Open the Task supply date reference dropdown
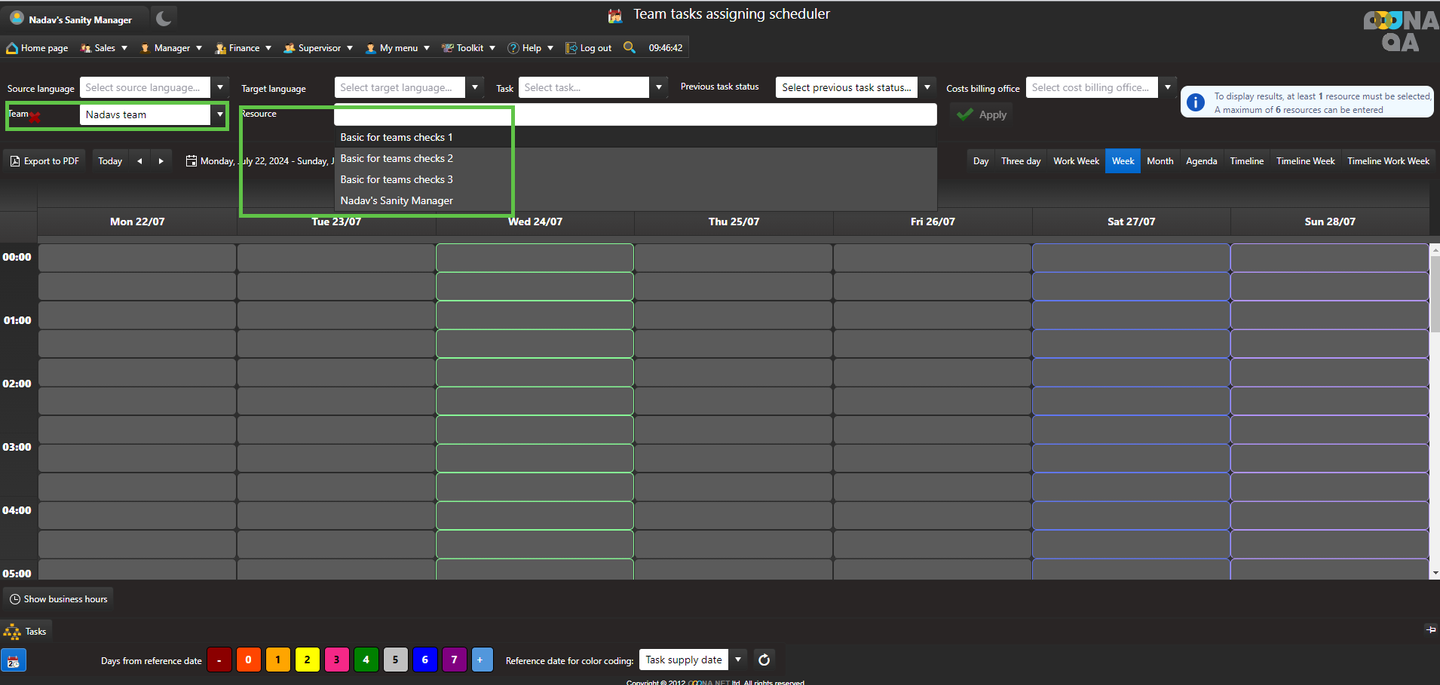This screenshot has height=685, width=1440. click(739, 660)
